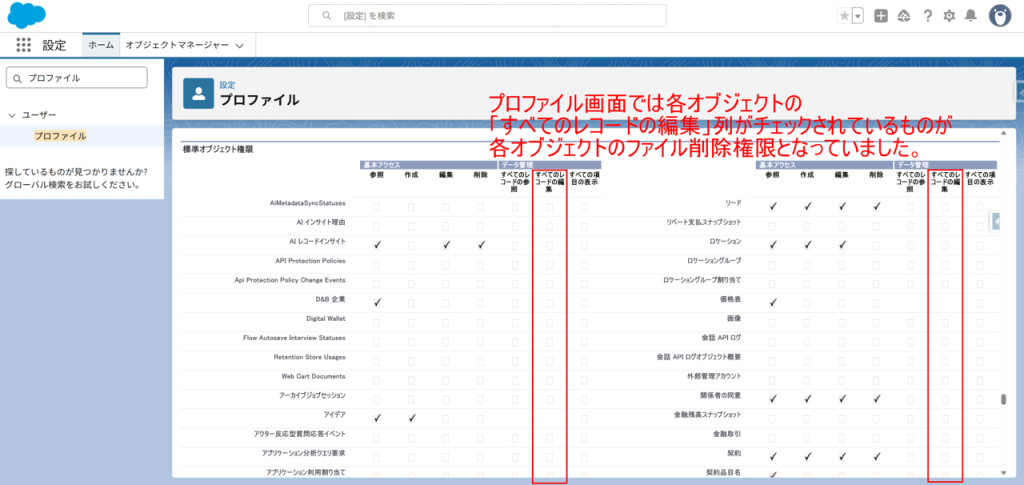Screen dimensions: 1024x485
Task: Click the scrollbar down arrow of permissions panel
Action: [x=1003, y=472]
